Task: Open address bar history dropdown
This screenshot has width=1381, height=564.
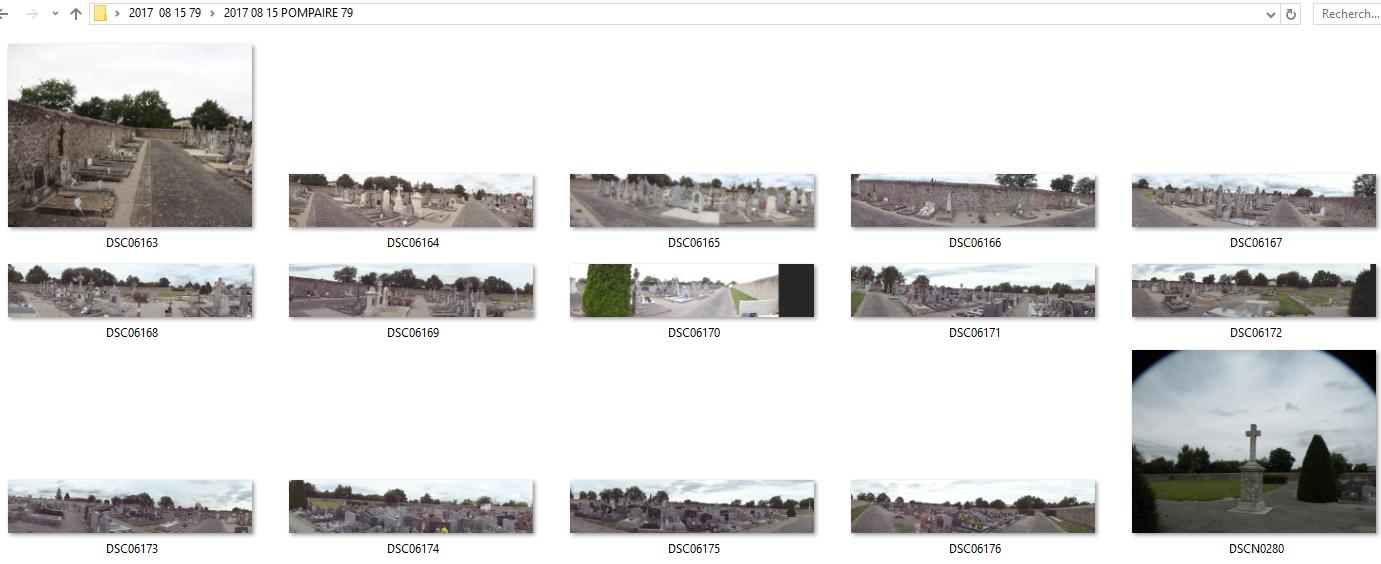Action: click(x=1271, y=14)
